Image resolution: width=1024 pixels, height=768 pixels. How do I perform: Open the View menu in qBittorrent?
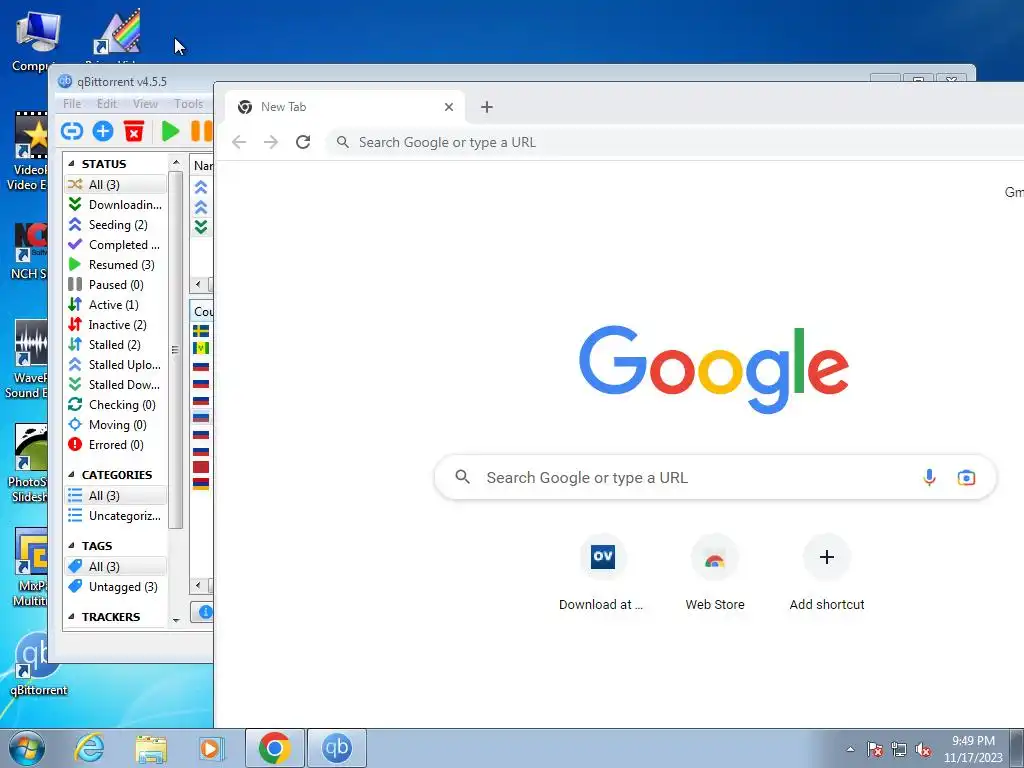click(x=145, y=104)
